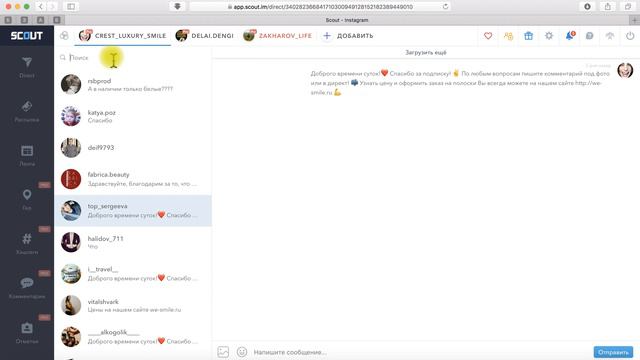This screenshot has width=640, height=360.
Task: Toggle Safari sidebar button
Action: [71, 7]
